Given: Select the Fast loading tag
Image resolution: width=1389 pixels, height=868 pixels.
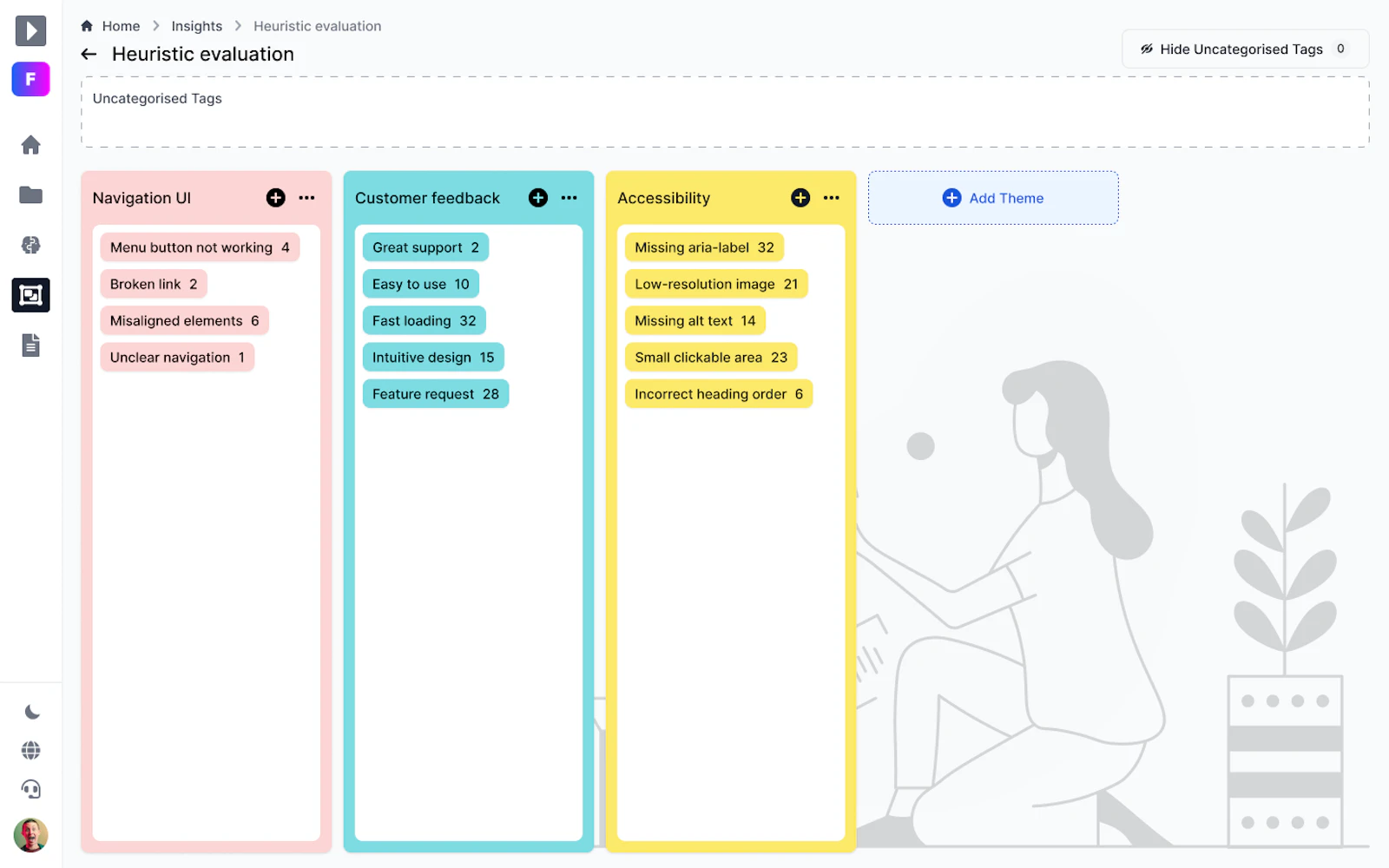Looking at the screenshot, I should click(x=424, y=320).
